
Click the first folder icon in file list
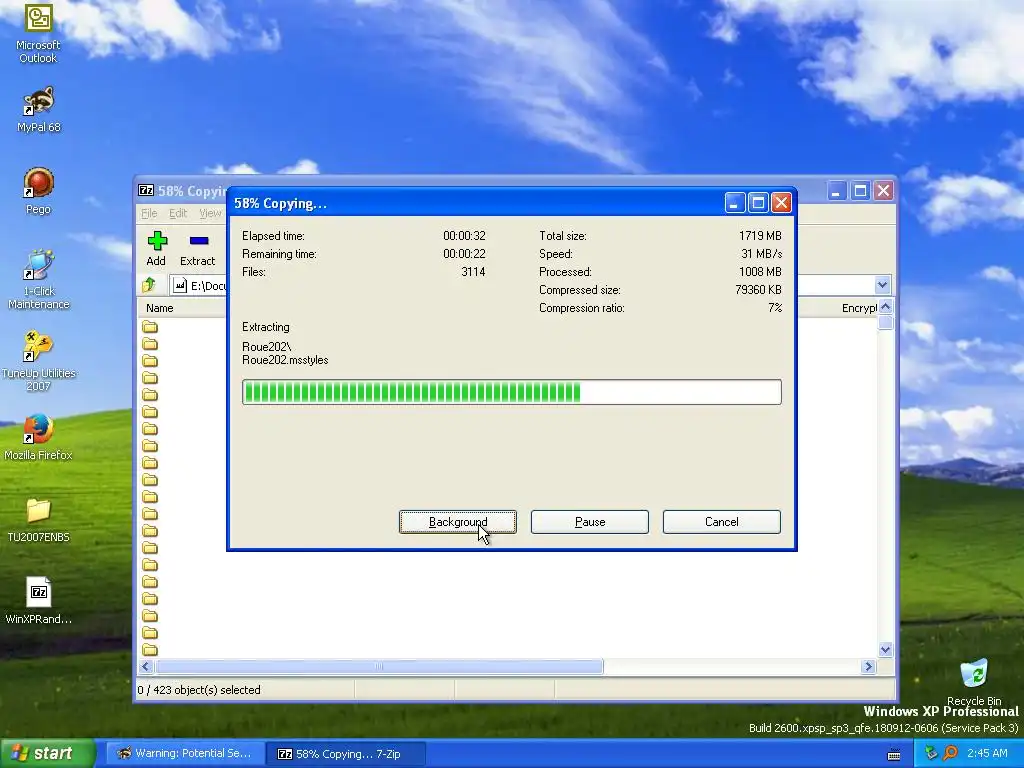tap(150, 327)
